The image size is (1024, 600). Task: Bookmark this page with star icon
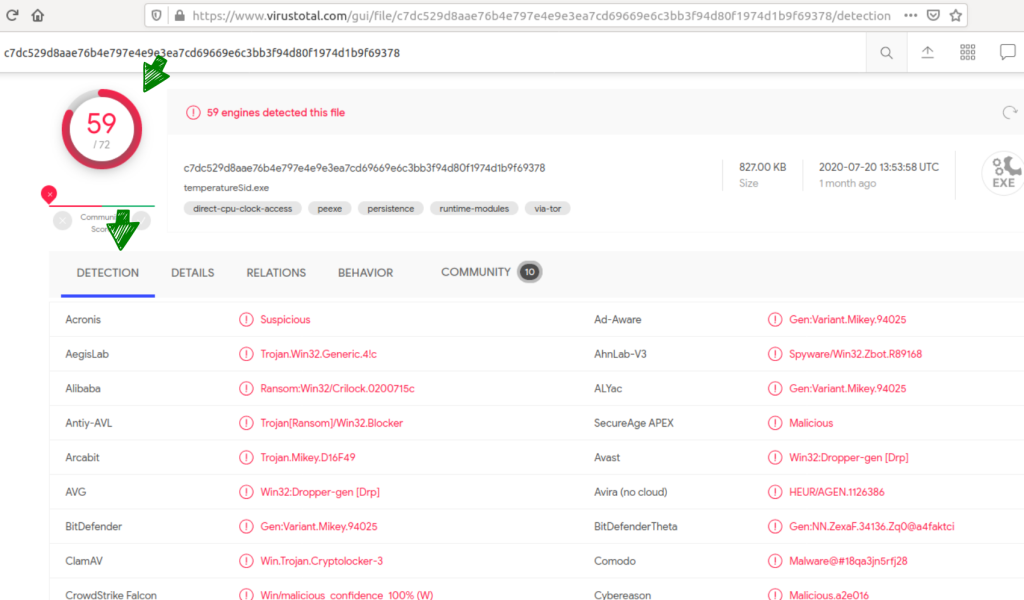[x=956, y=16]
